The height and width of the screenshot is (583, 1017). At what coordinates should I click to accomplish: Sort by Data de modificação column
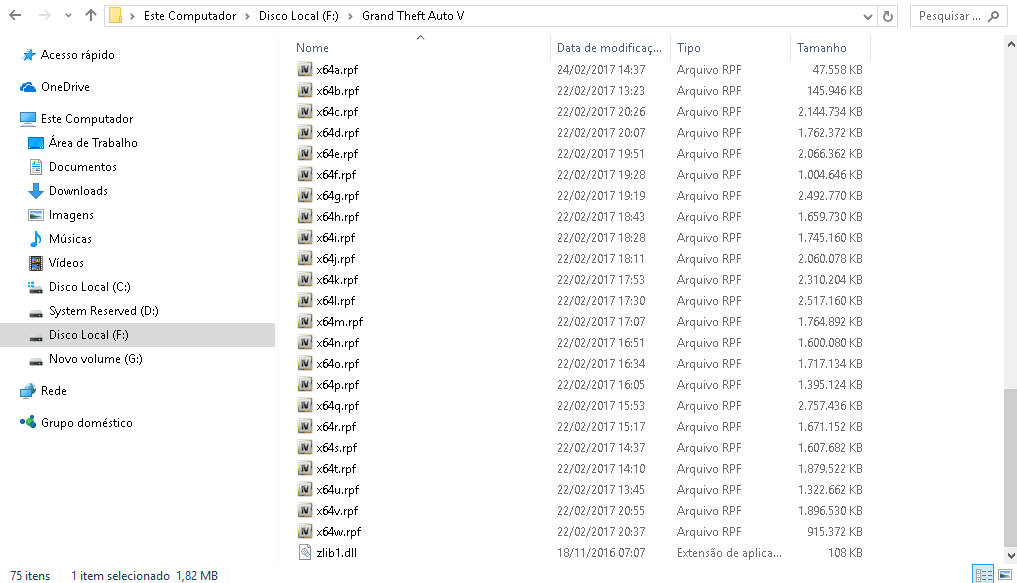[610, 47]
